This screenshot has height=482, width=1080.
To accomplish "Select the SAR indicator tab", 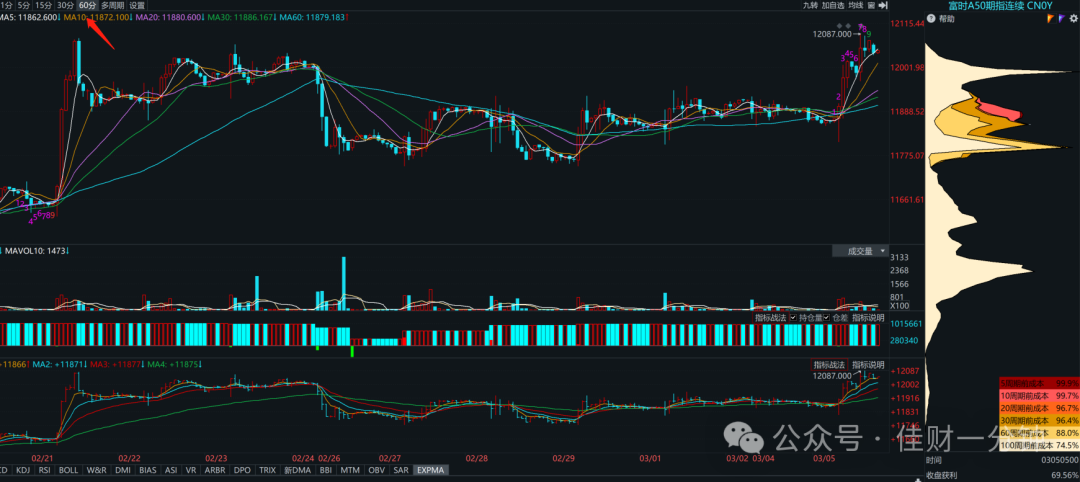I will coord(400,470).
